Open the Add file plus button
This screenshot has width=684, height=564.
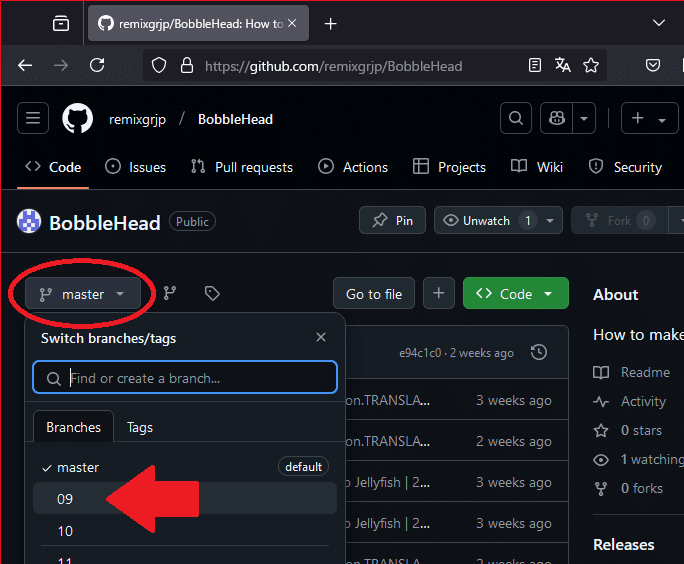pyautogui.click(x=439, y=293)
